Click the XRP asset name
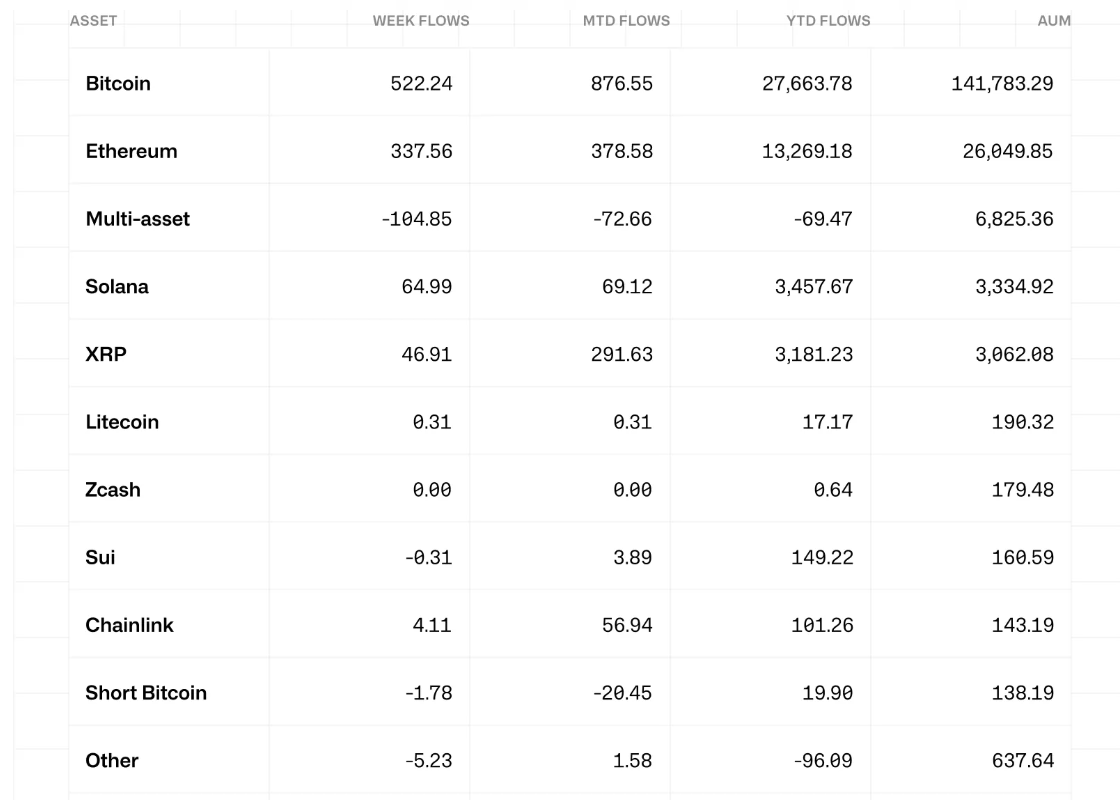The image size is (1120, 800). click(x=106, y=355)
